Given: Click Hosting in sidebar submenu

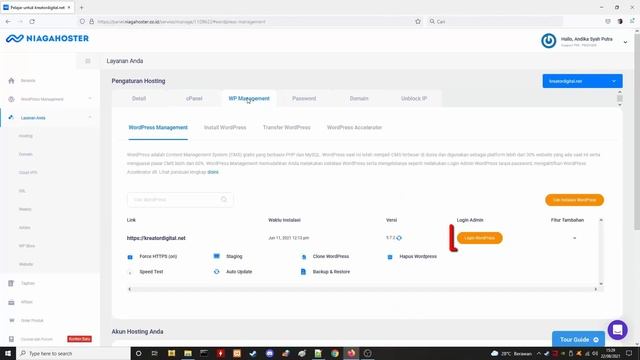Looking at the screenshot, I should click(x=26, y=136).
